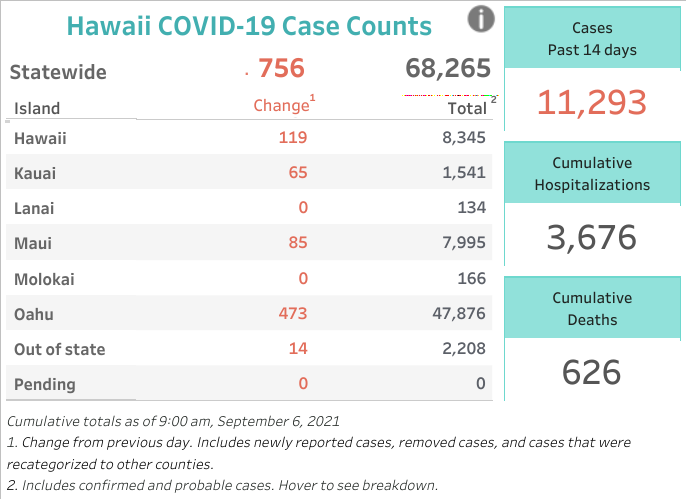The image size is (686, 499).
Task: Select the Island column header
Action: click(37, 108)
